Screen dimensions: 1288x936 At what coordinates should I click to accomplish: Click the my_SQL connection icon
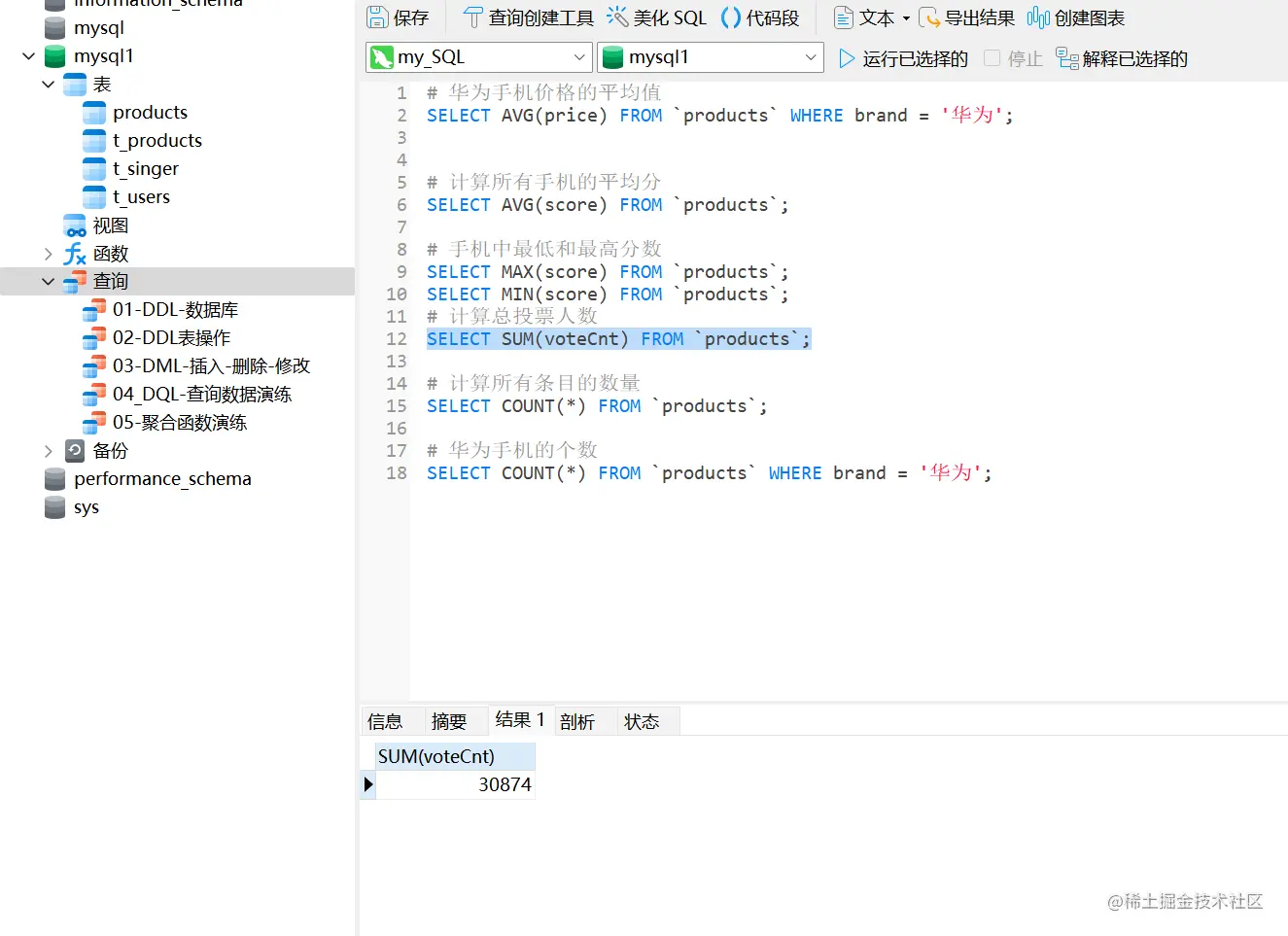point(382,57)
